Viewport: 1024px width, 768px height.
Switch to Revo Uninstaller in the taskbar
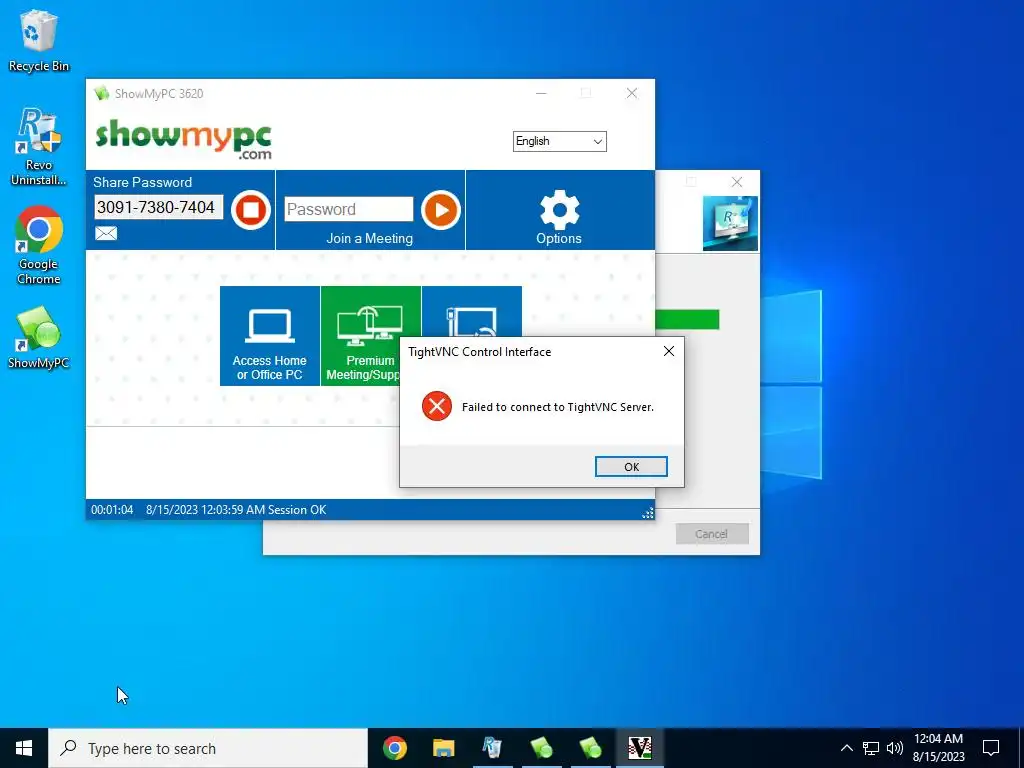(x=492, y=748)
